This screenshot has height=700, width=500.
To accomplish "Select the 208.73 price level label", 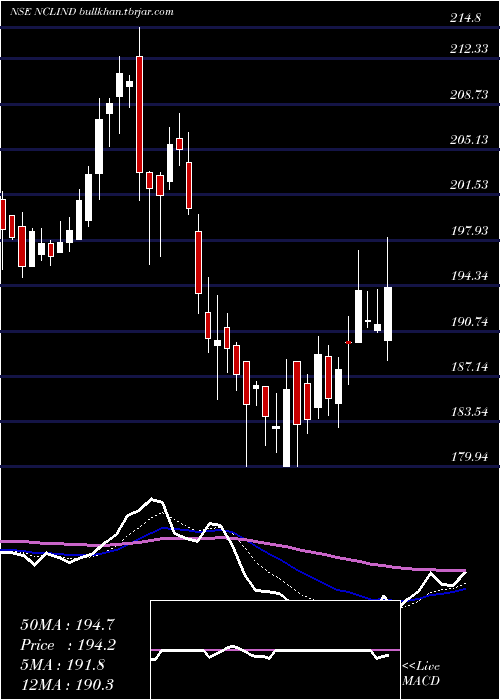I will (x=469, y=94).
